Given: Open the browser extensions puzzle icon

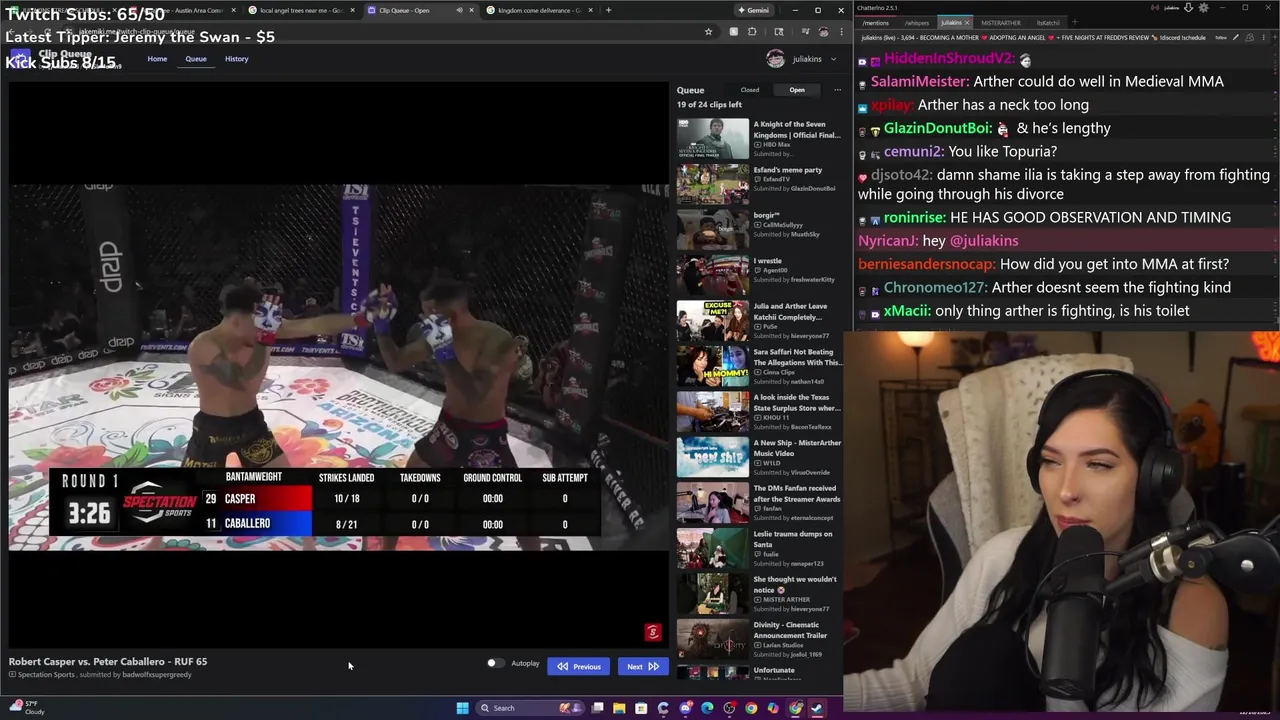Looking at the screenshot, I should pos(752,31).
